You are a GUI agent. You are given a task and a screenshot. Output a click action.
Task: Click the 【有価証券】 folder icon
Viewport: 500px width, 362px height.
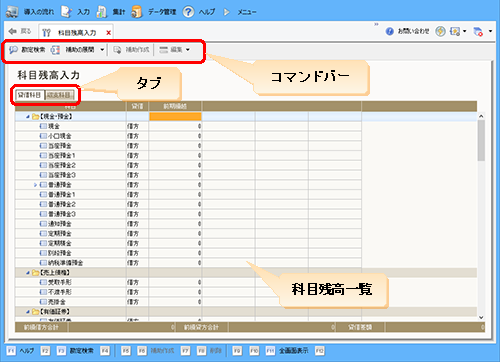[x=35, y=312]
